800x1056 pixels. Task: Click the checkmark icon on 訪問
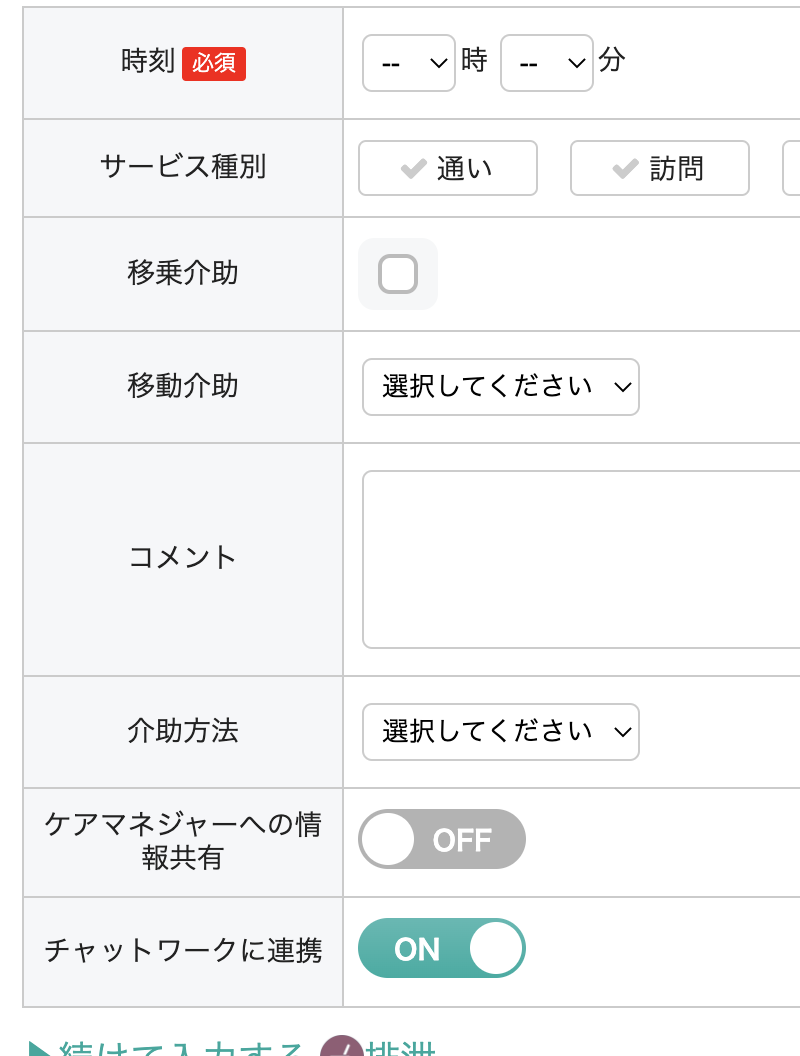626,169
